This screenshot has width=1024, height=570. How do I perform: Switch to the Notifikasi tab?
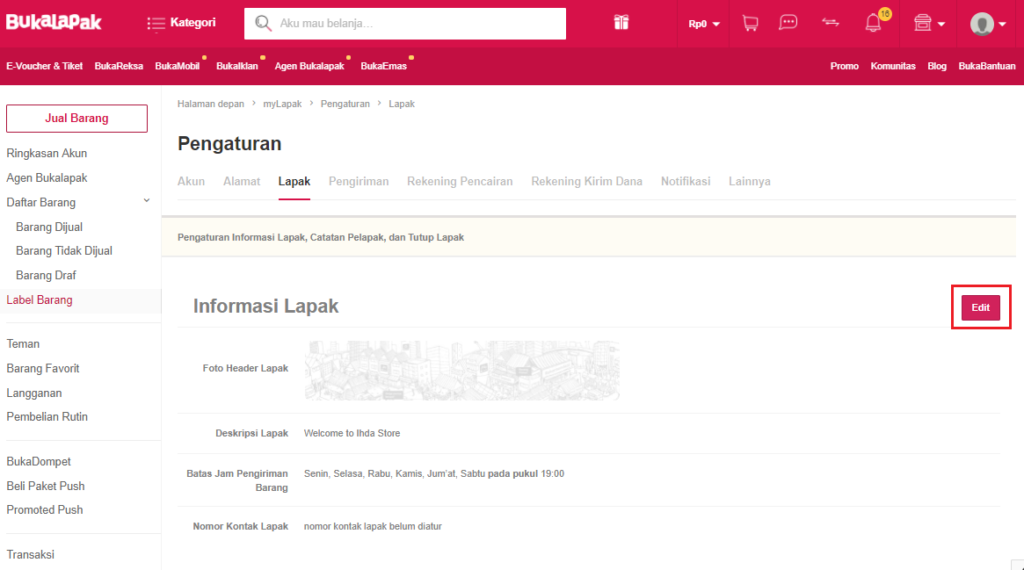685,182
